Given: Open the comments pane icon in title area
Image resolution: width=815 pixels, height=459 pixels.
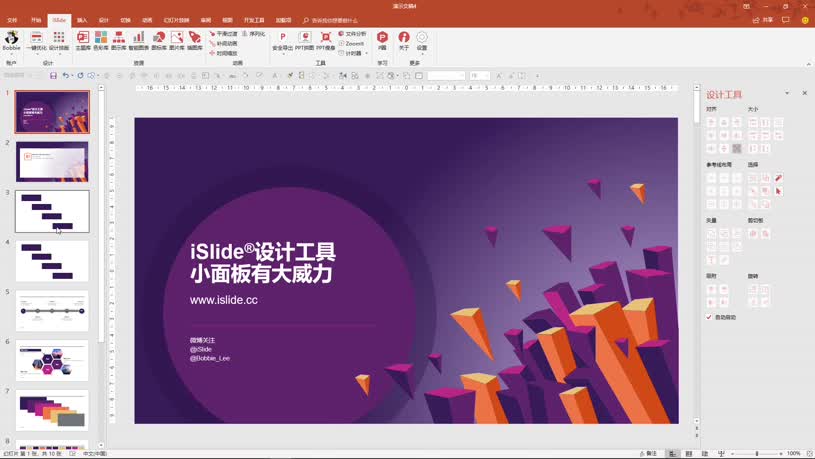Looking at the screenshot, I should point(785,20).
